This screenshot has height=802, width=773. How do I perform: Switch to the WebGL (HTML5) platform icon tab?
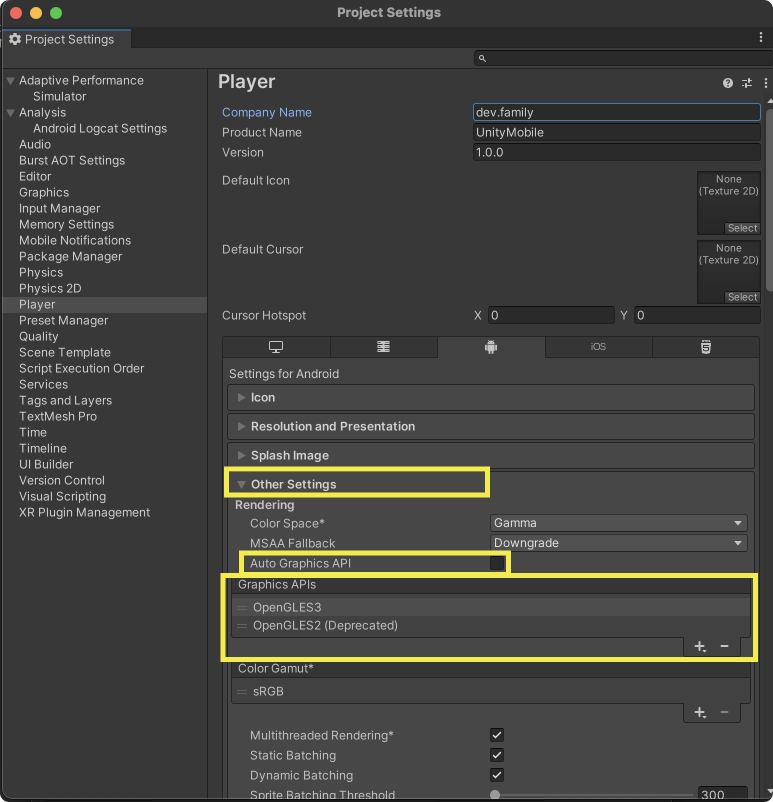(x=706, y=347)
